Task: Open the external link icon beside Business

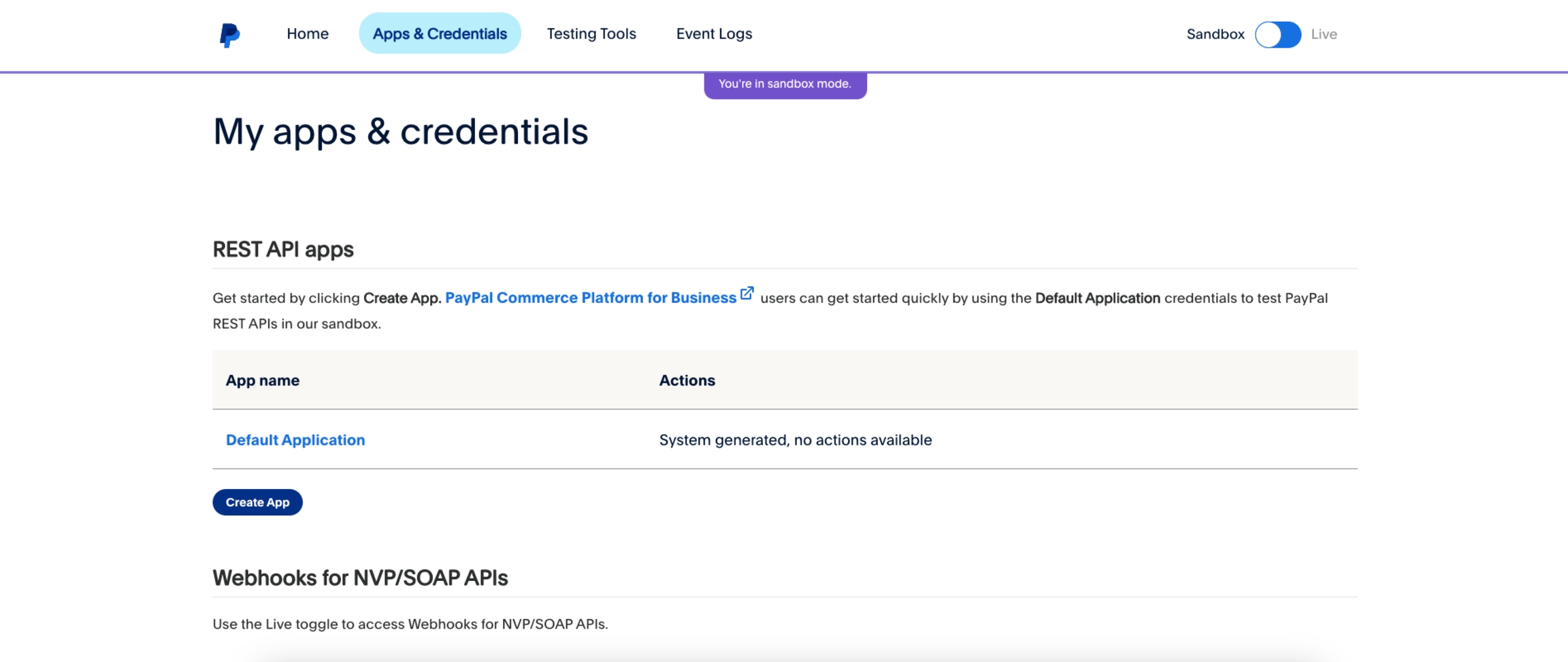Action: [747, 294]
